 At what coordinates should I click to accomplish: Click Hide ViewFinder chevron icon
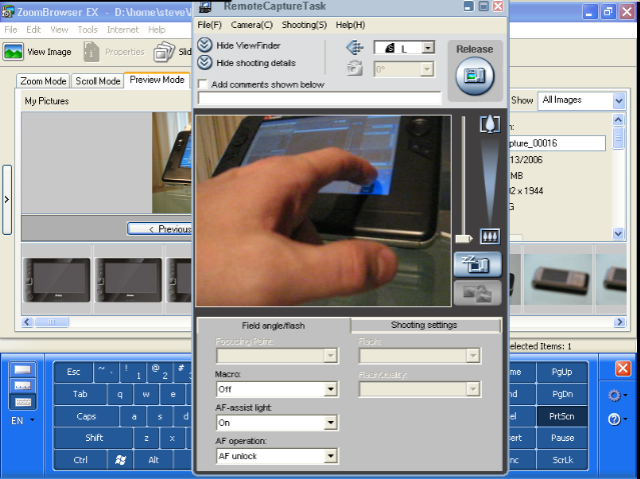(204, 45)
